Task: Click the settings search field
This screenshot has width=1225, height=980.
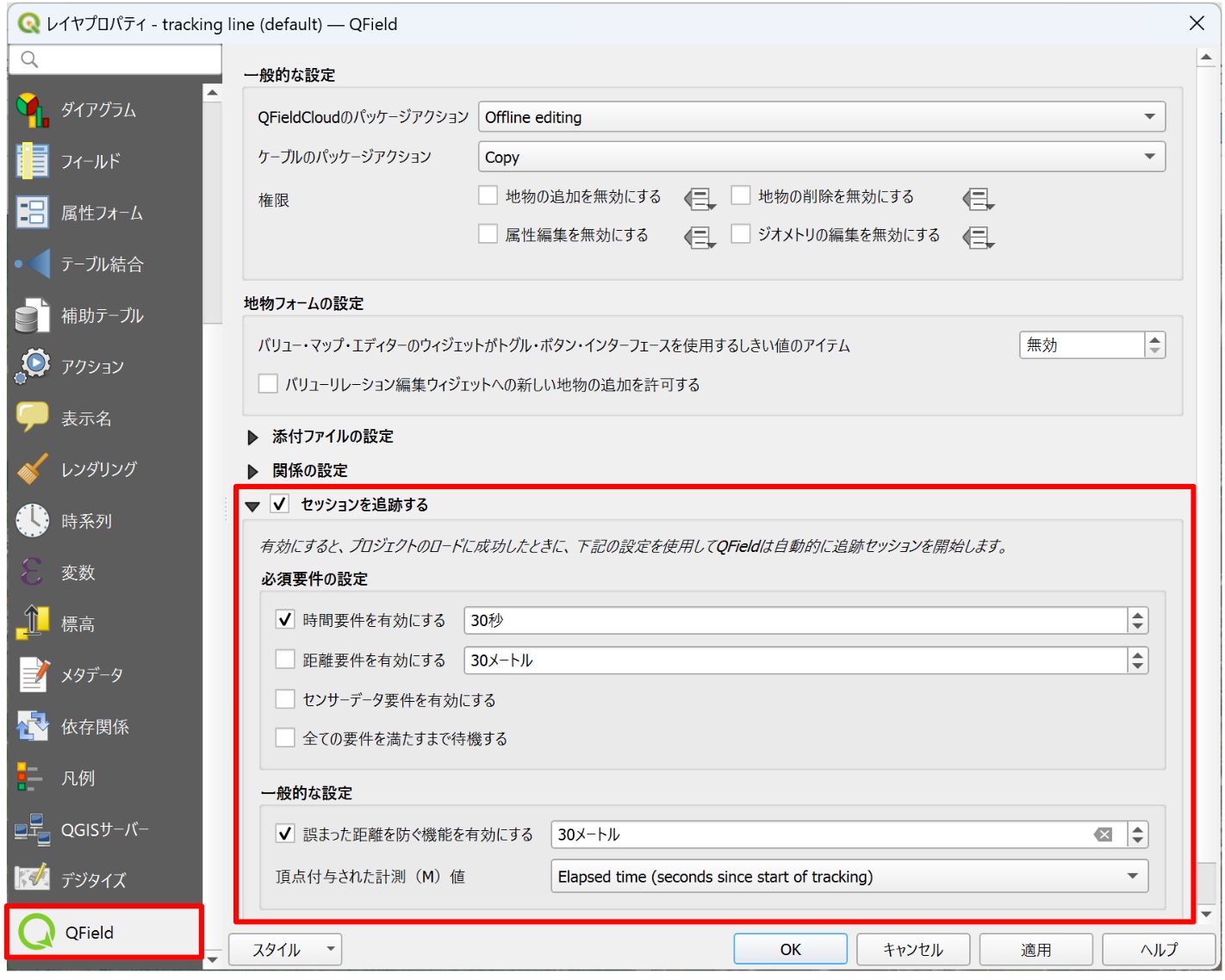Action: [115, 59]
